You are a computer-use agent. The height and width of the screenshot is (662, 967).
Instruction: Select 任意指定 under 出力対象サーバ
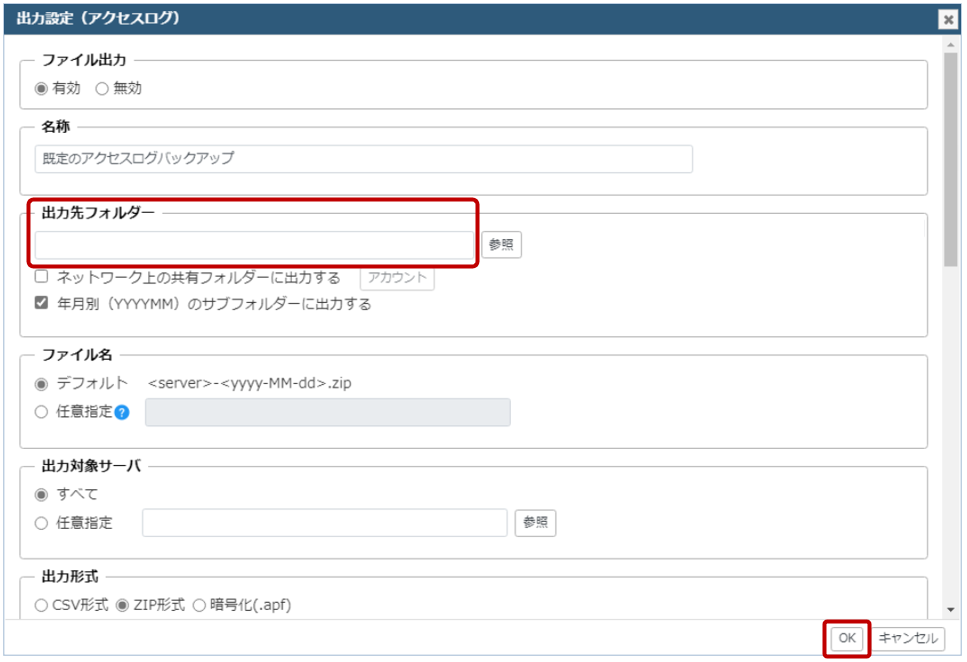(x=41, y=522)
